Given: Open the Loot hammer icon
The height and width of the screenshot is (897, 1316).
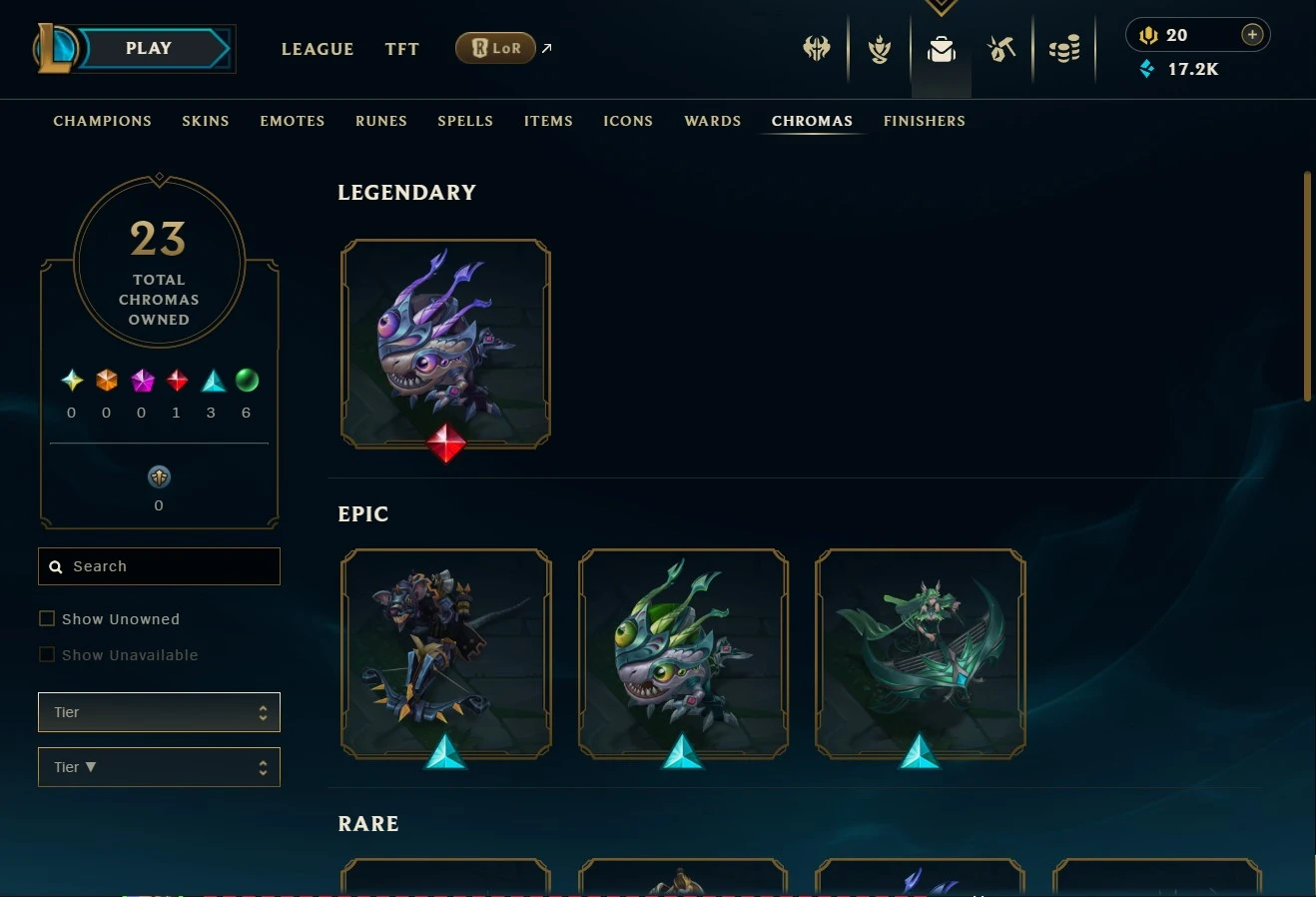Looking at the screenshot, I should point(1001,48).
